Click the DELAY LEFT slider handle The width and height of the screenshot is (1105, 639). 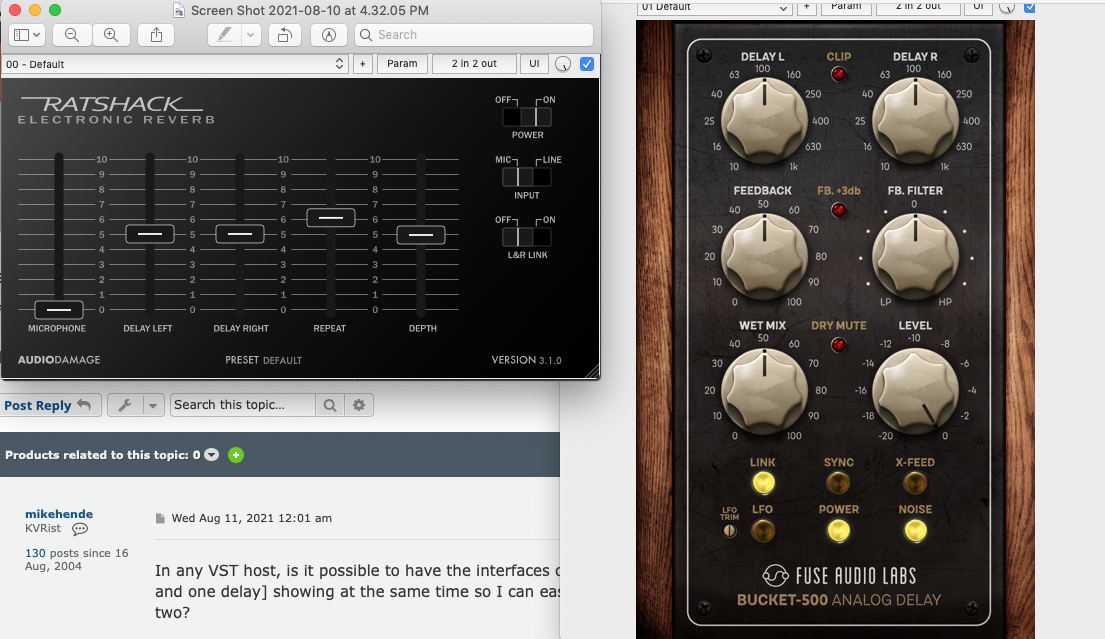(x=149, y=233)
